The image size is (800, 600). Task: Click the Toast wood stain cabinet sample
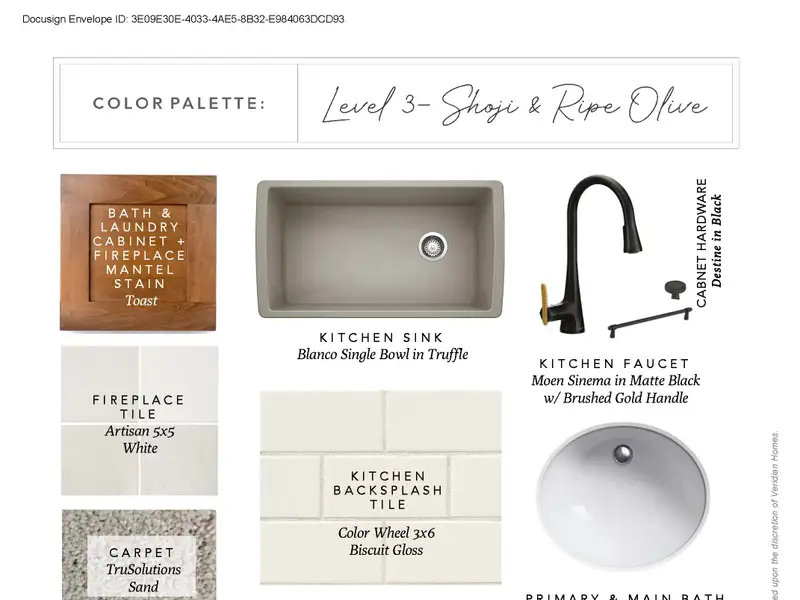click(138, 253)
